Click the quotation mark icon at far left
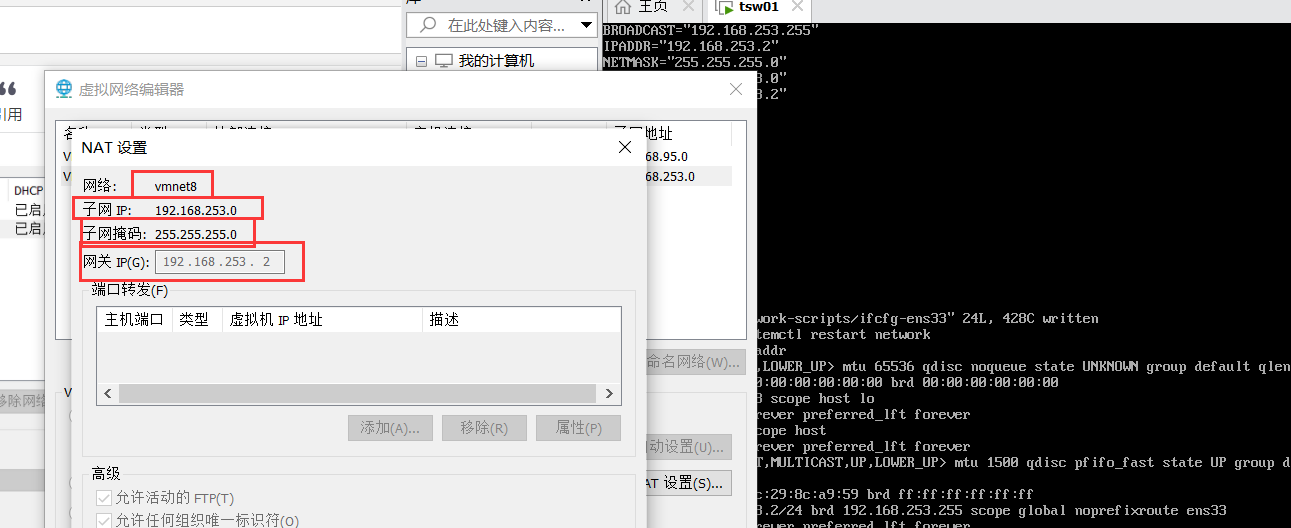1291x528 pixels. click(x=9, y=89)
